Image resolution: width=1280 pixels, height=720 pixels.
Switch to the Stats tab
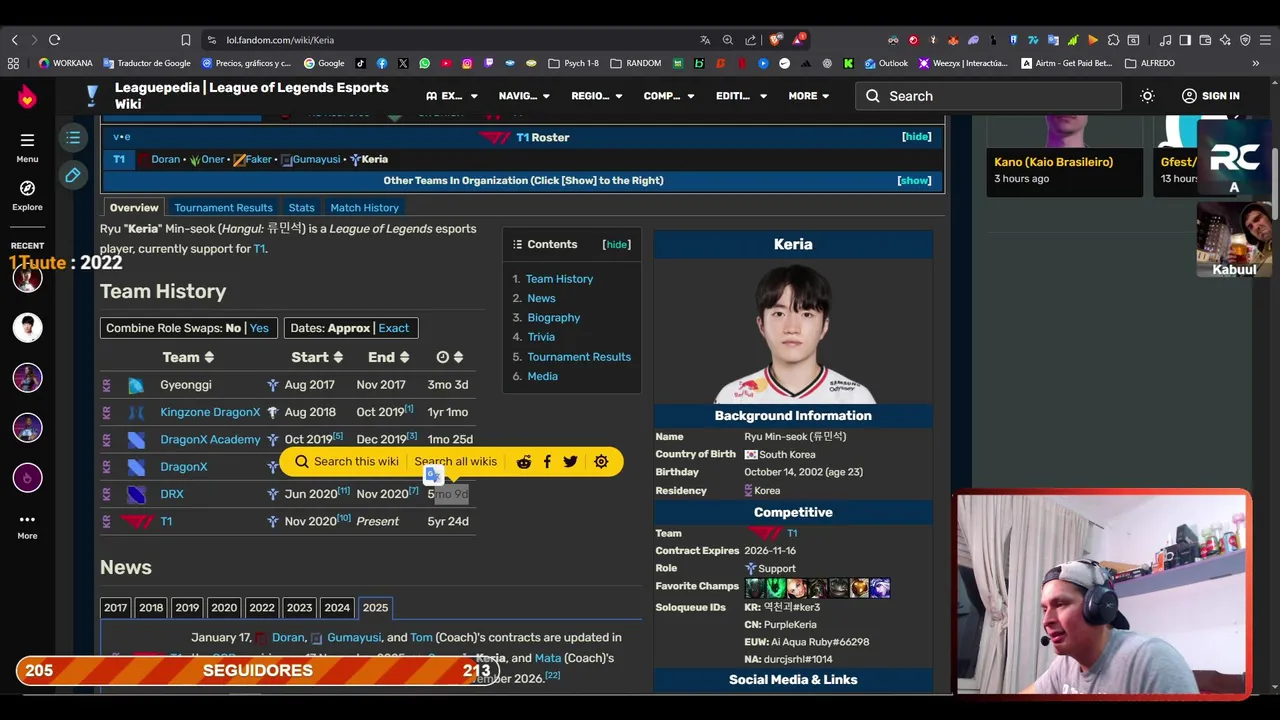tap(301, 208)
